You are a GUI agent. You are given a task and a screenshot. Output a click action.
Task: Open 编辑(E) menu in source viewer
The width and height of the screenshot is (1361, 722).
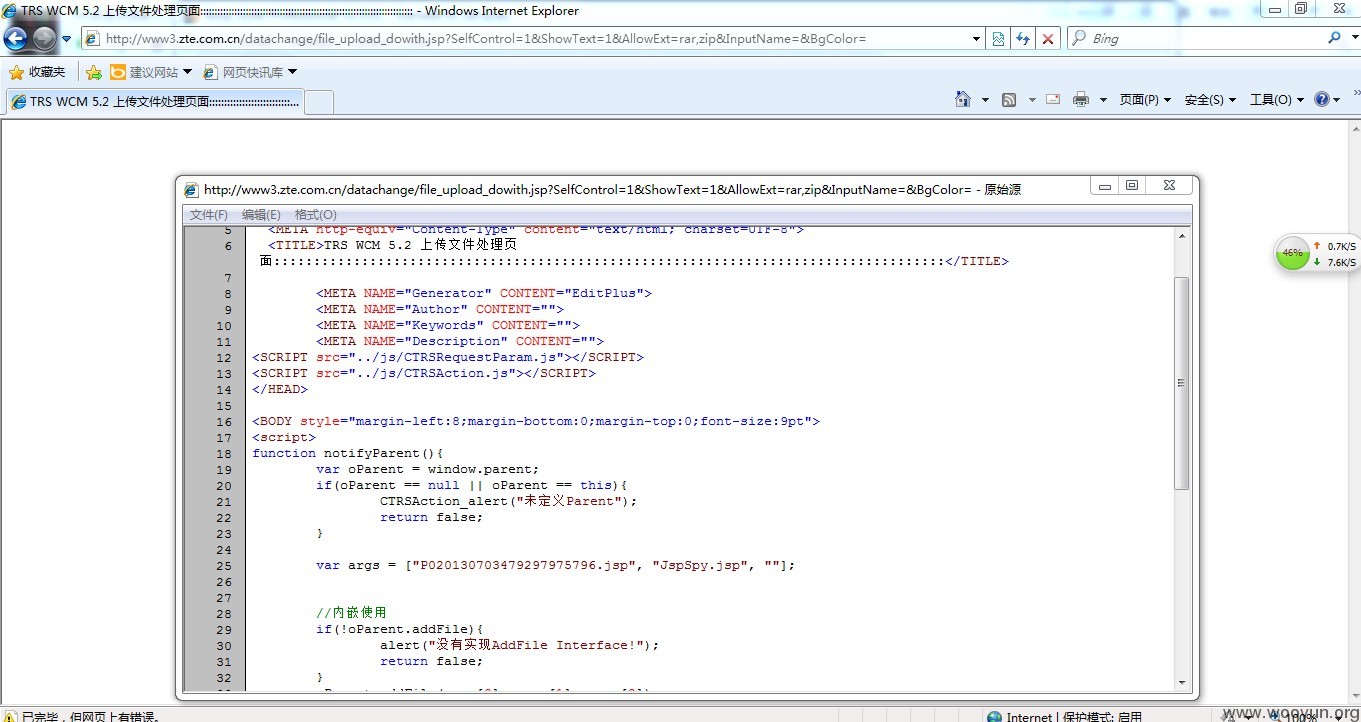(261, 214)
